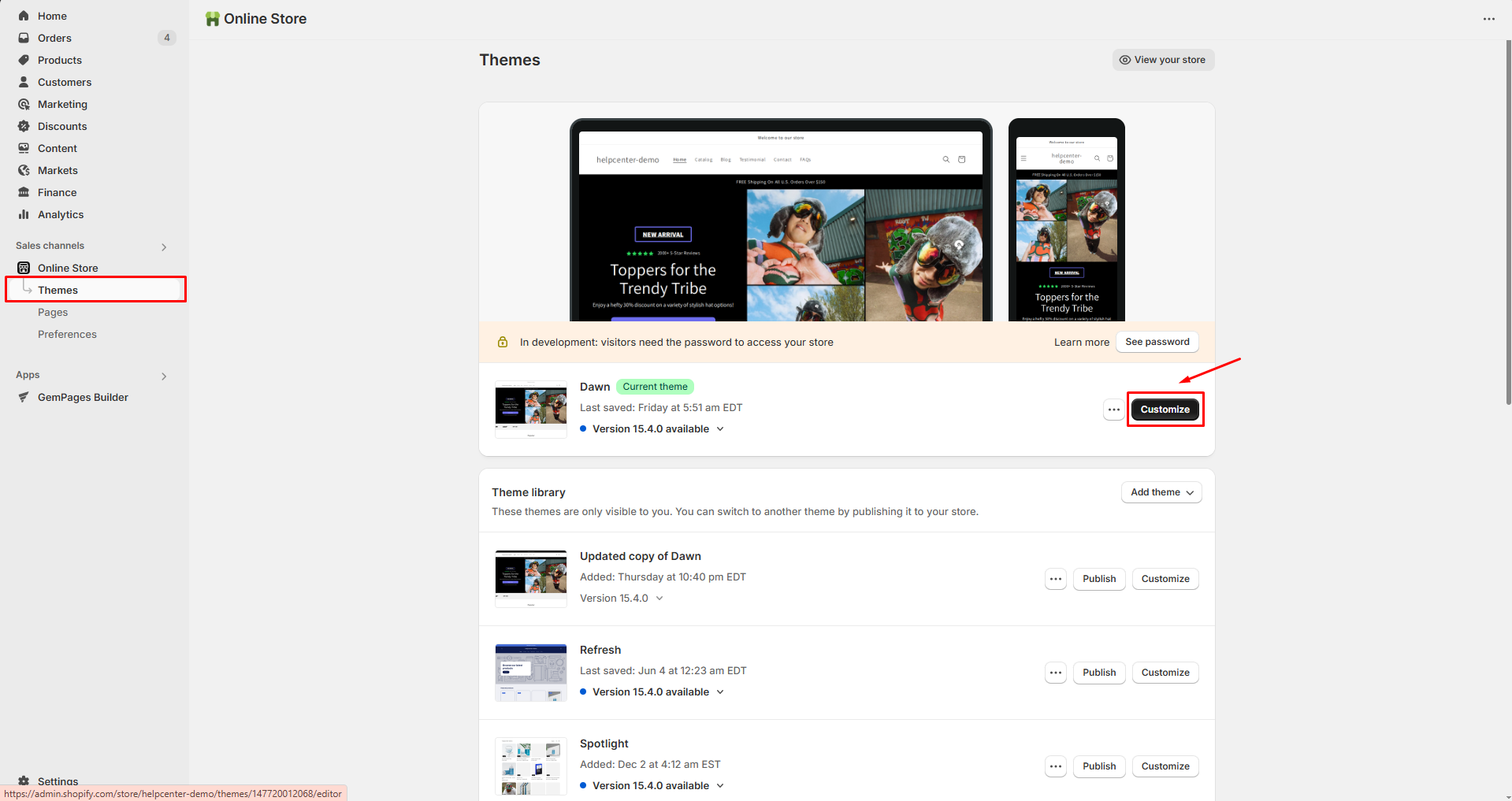Click the Orders icon in sidebar
Viewport: 1512px width, 801px height.
24,38
